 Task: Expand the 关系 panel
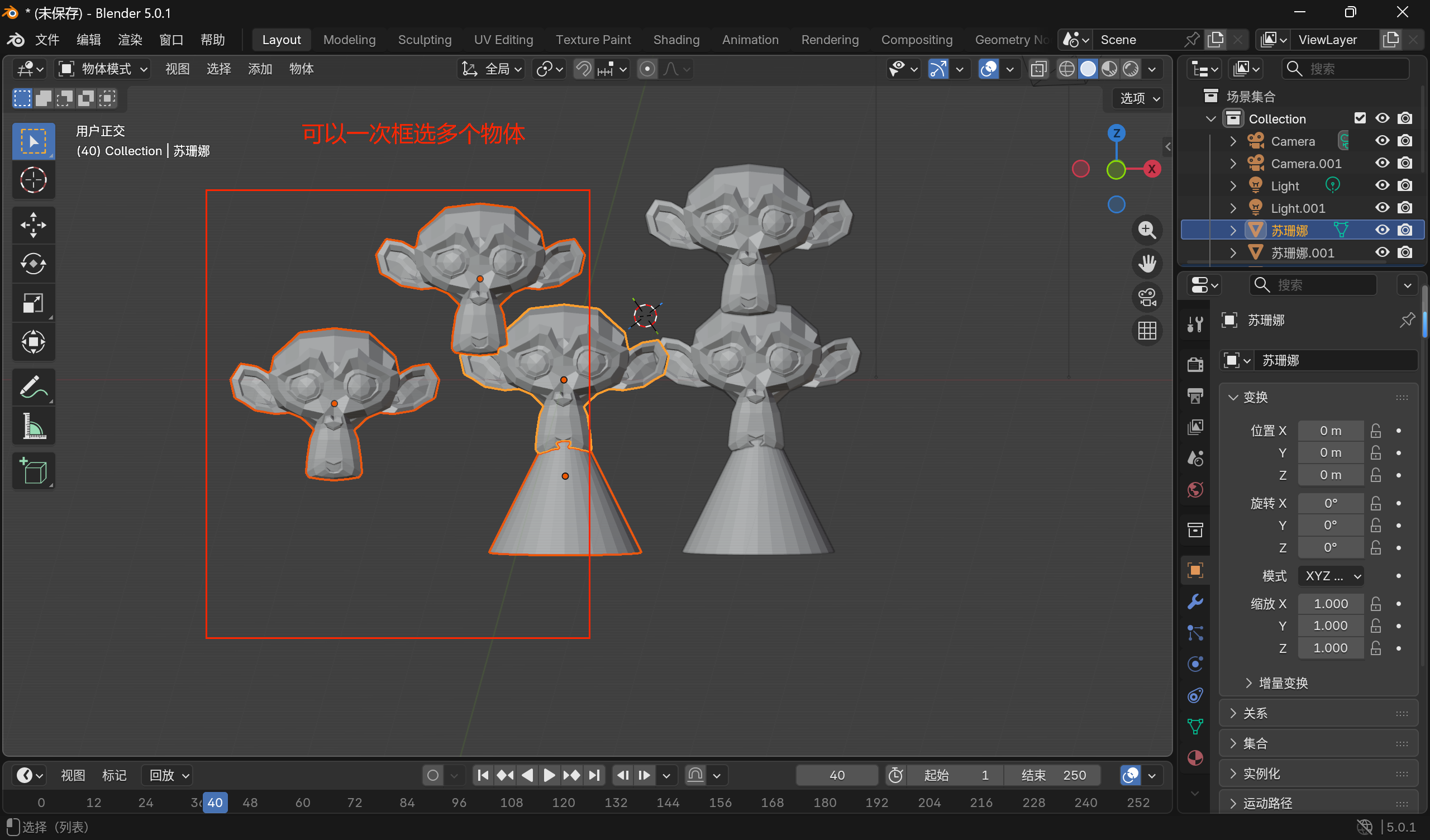(1255, 713)
